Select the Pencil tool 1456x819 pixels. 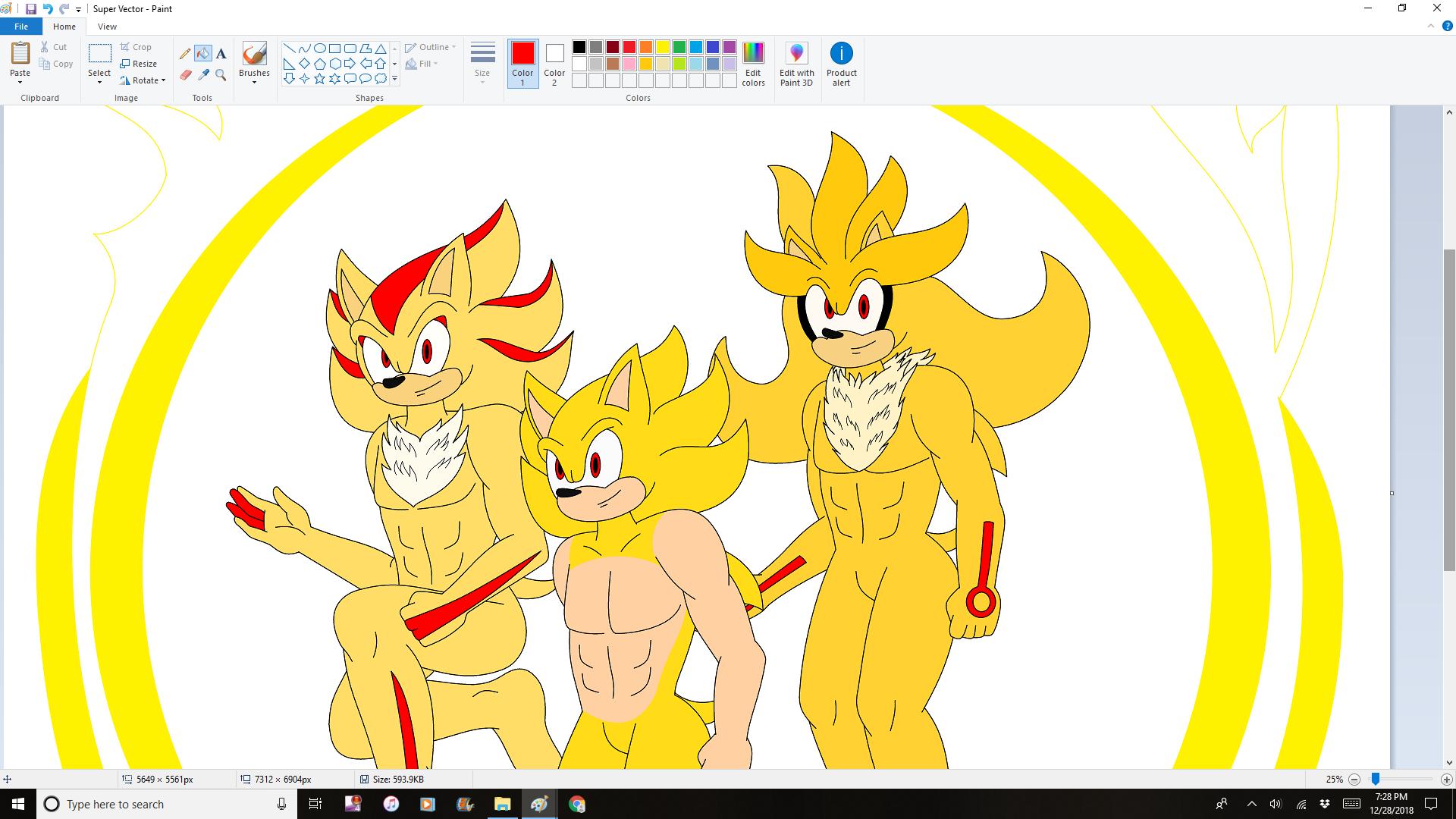[x=185, y=54]
